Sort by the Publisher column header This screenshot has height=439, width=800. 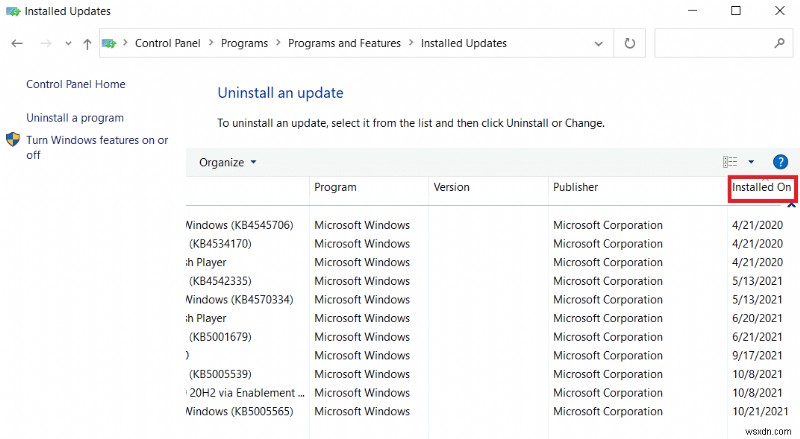(x=576, y=187)
